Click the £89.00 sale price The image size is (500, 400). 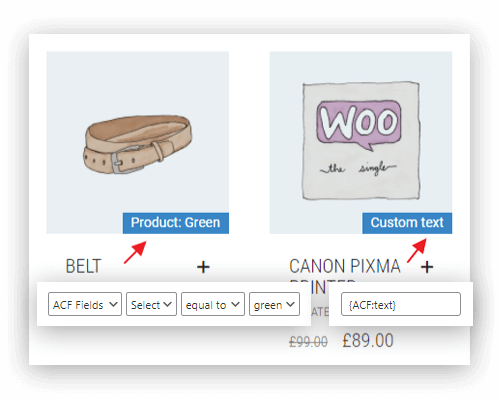(368, 341)
